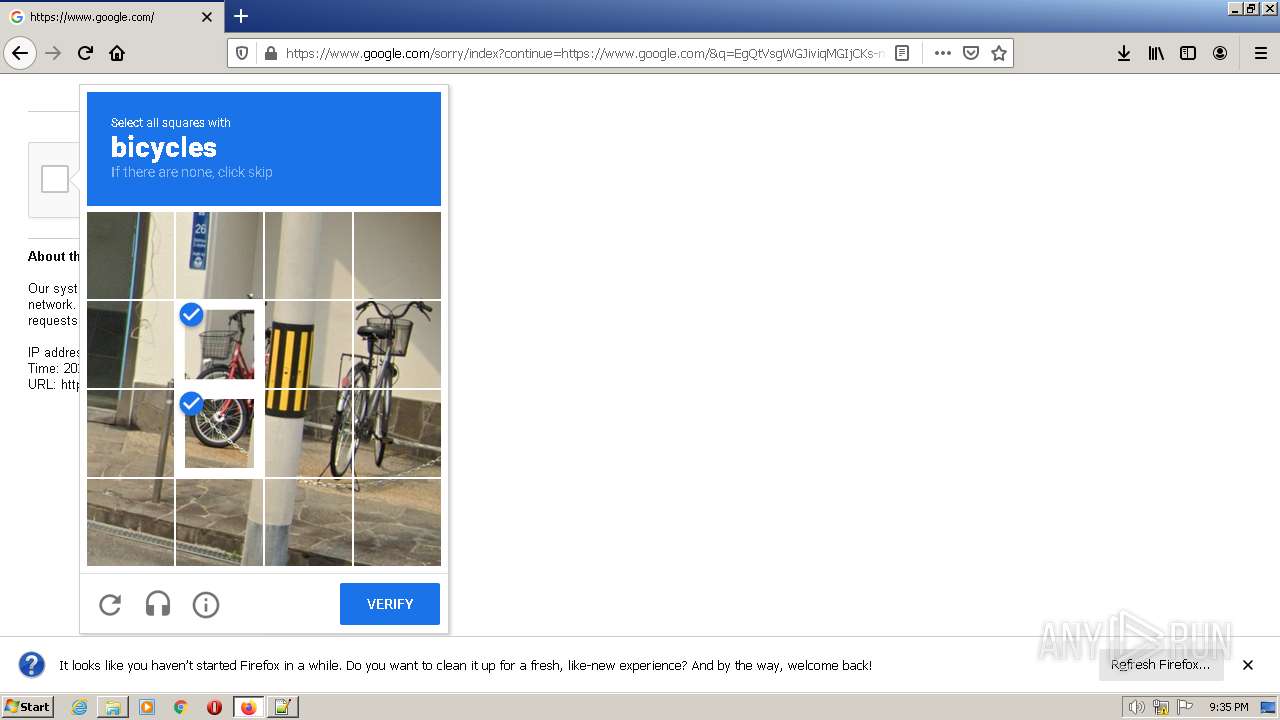Check the I'm not a robot checkbox

(x=55, y=179)
